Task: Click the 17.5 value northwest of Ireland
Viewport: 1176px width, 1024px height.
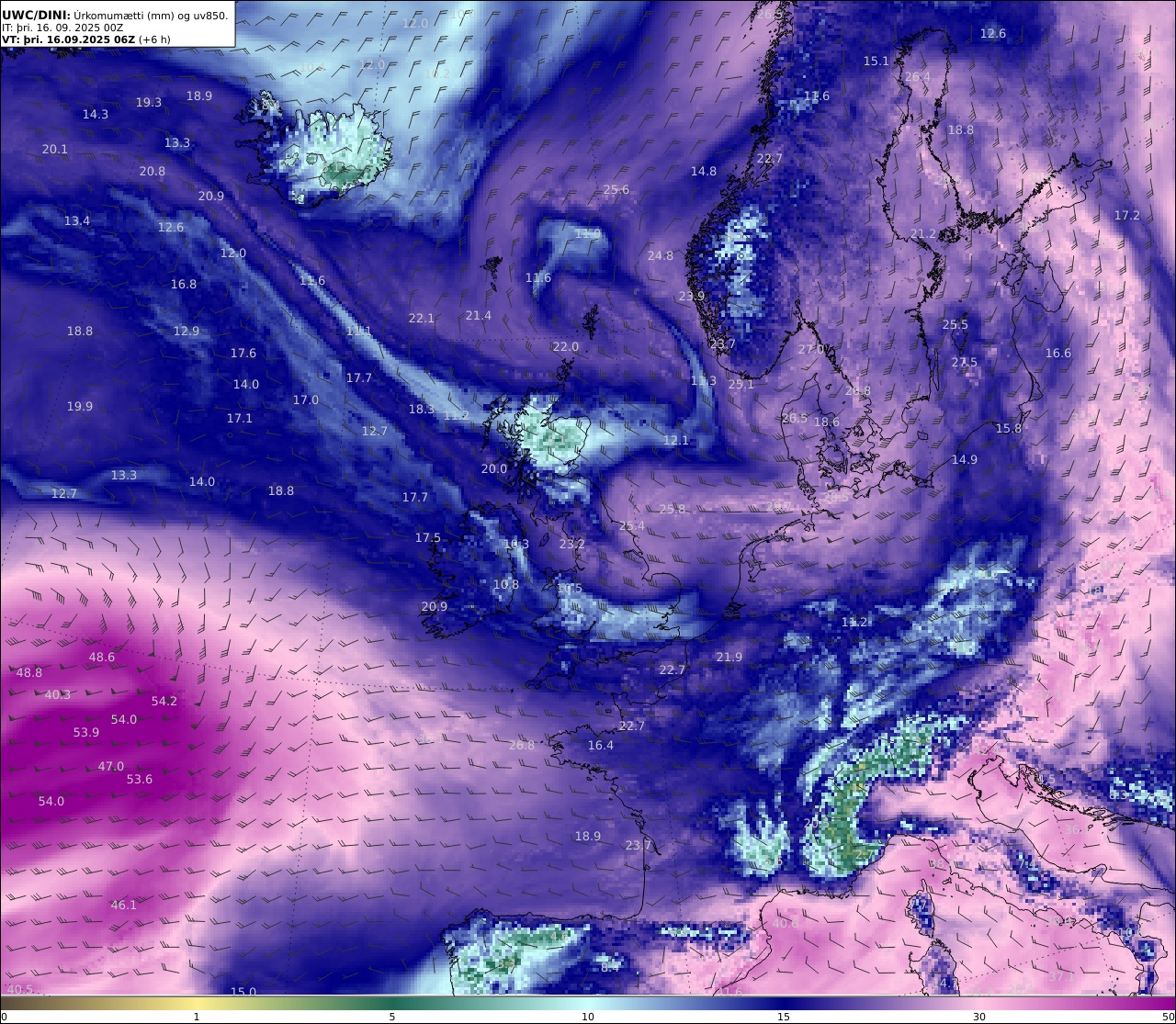Action: tap(428, 537)
